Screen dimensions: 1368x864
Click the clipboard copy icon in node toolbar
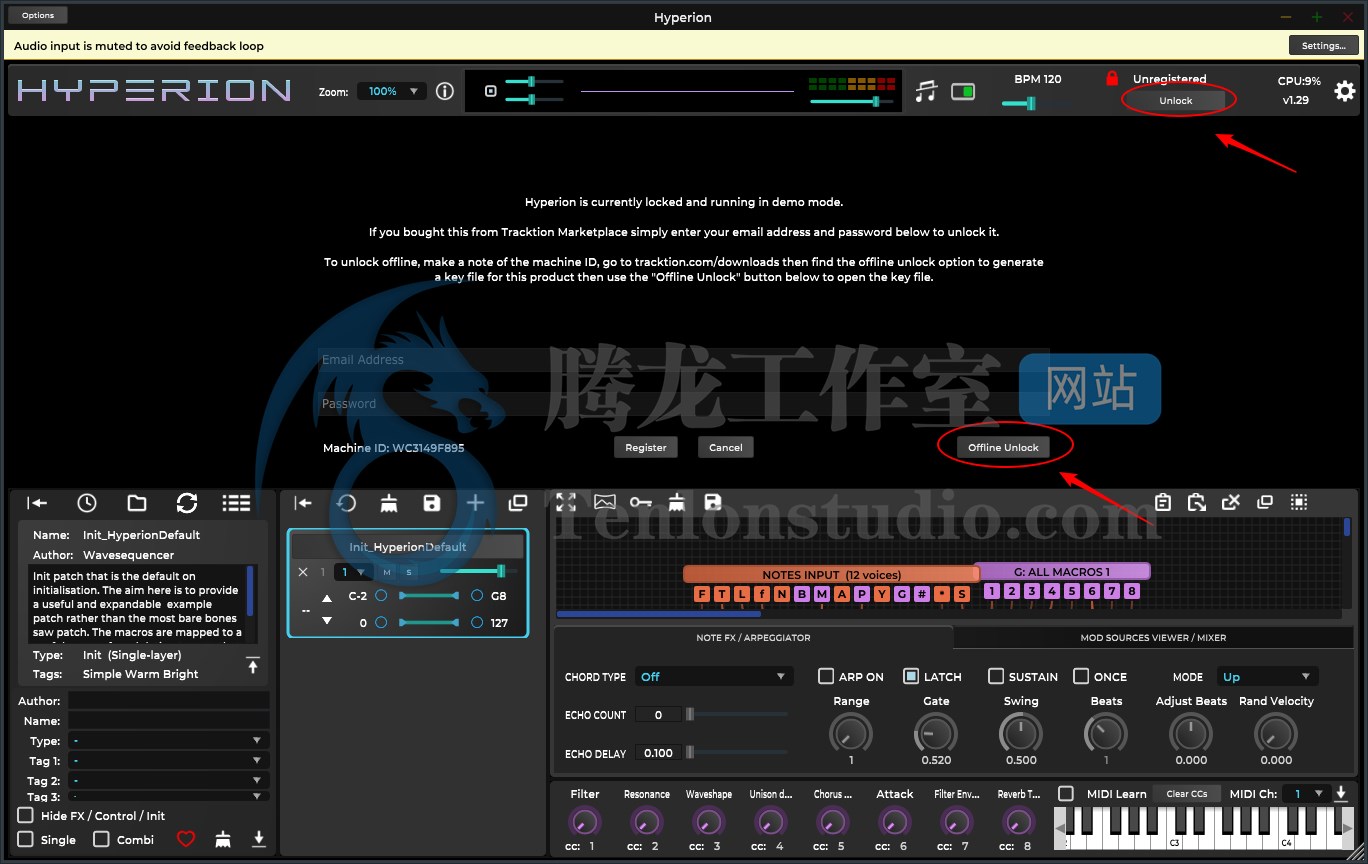[1163, 503]
